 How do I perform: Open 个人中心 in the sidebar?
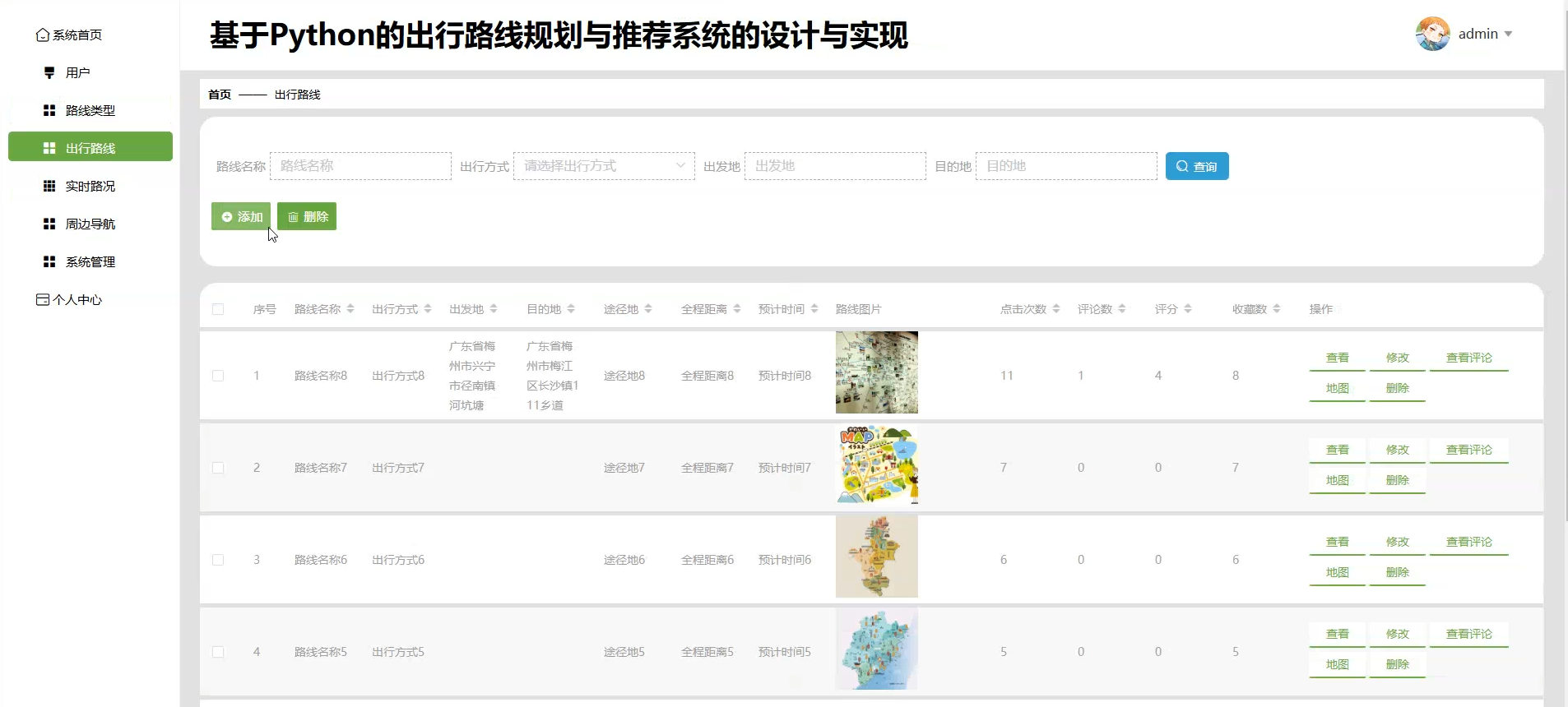77,300
